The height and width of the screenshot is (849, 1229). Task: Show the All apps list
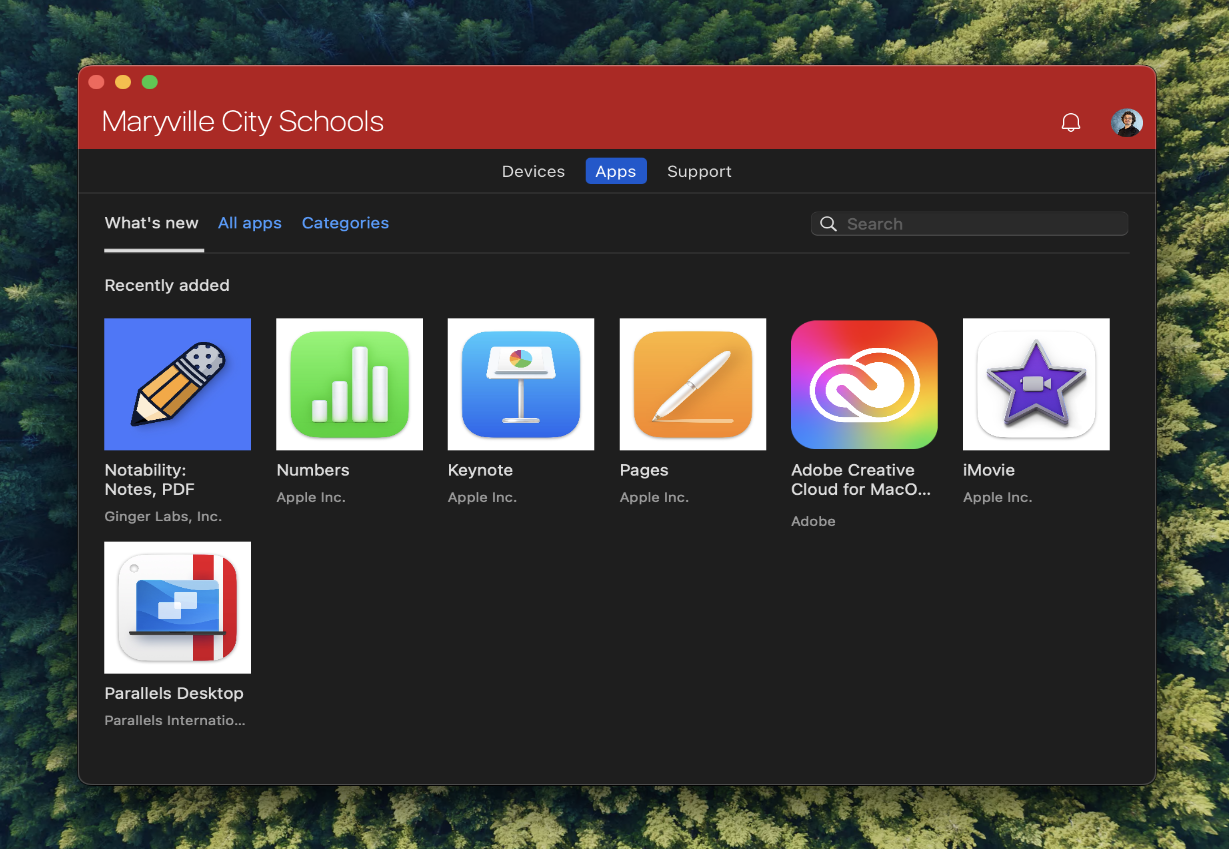[x=250, y=223]
